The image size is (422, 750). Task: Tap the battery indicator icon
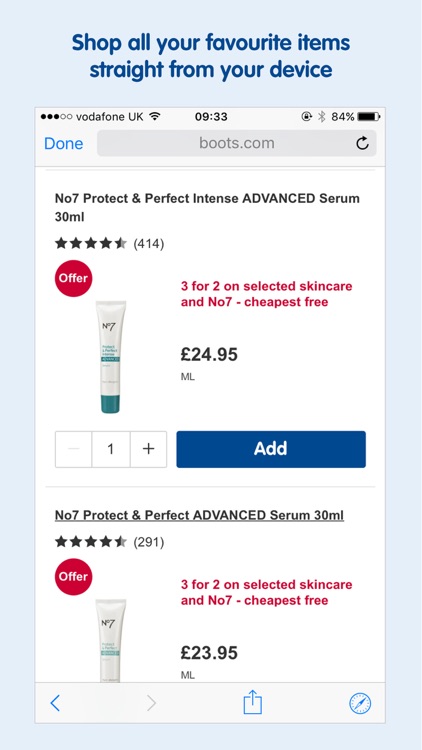pyautogui.click(x=368, y=116)
